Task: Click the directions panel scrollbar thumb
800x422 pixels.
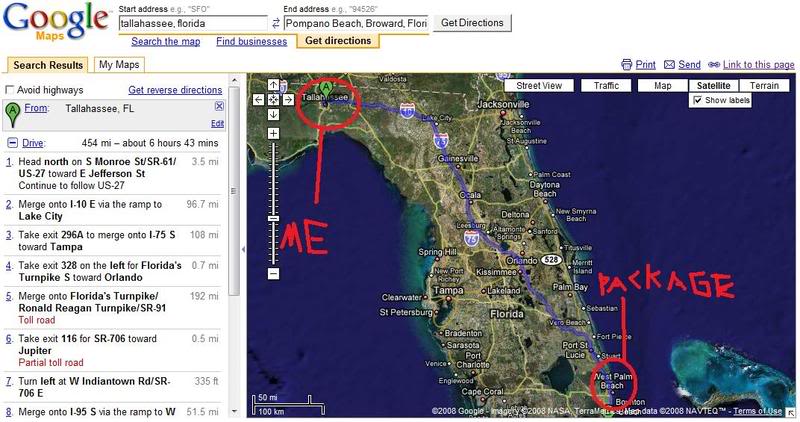Action: click(234, 191)
